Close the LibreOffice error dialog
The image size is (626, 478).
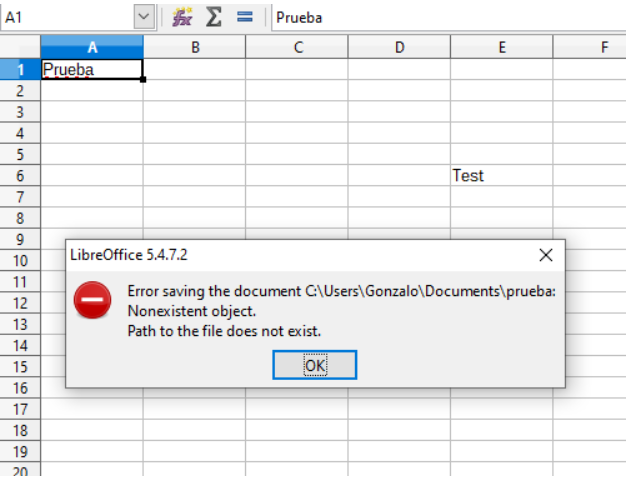click(545, 255)
